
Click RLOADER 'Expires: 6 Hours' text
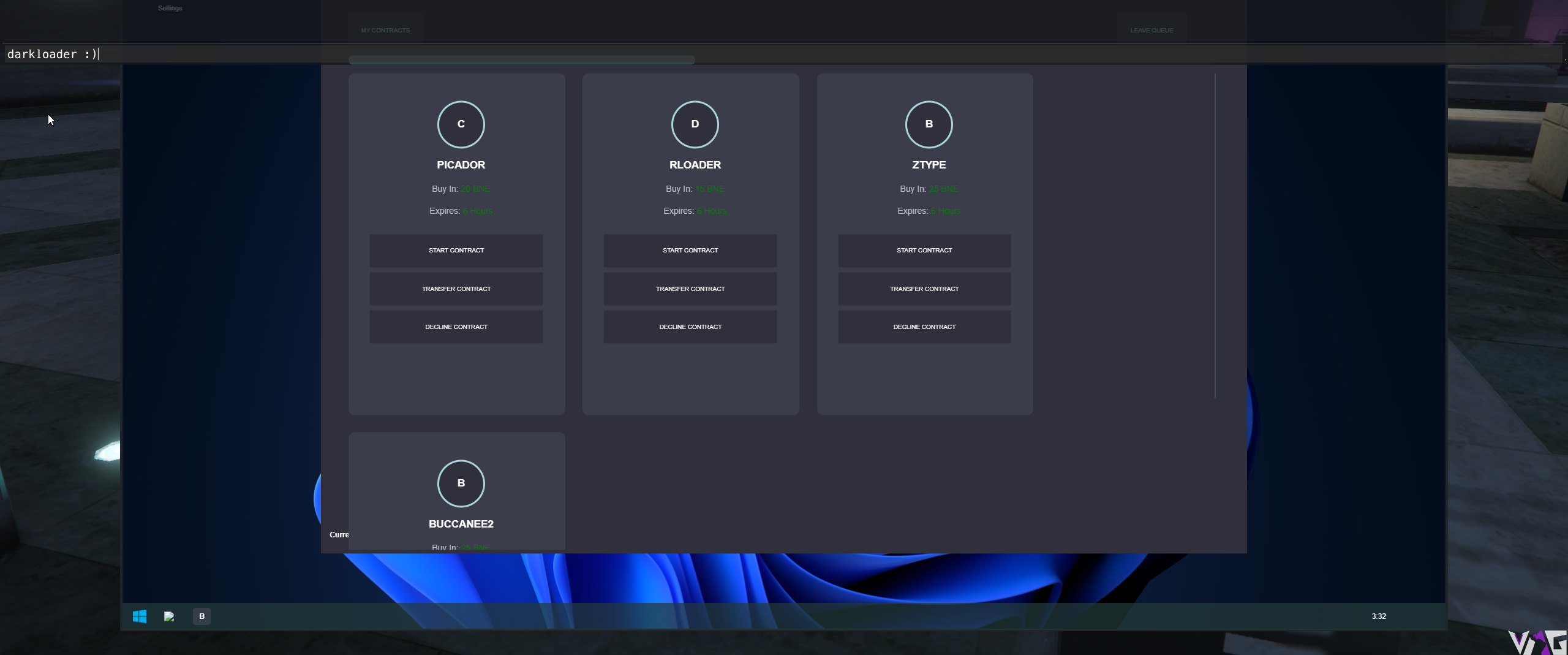point(695,211)
